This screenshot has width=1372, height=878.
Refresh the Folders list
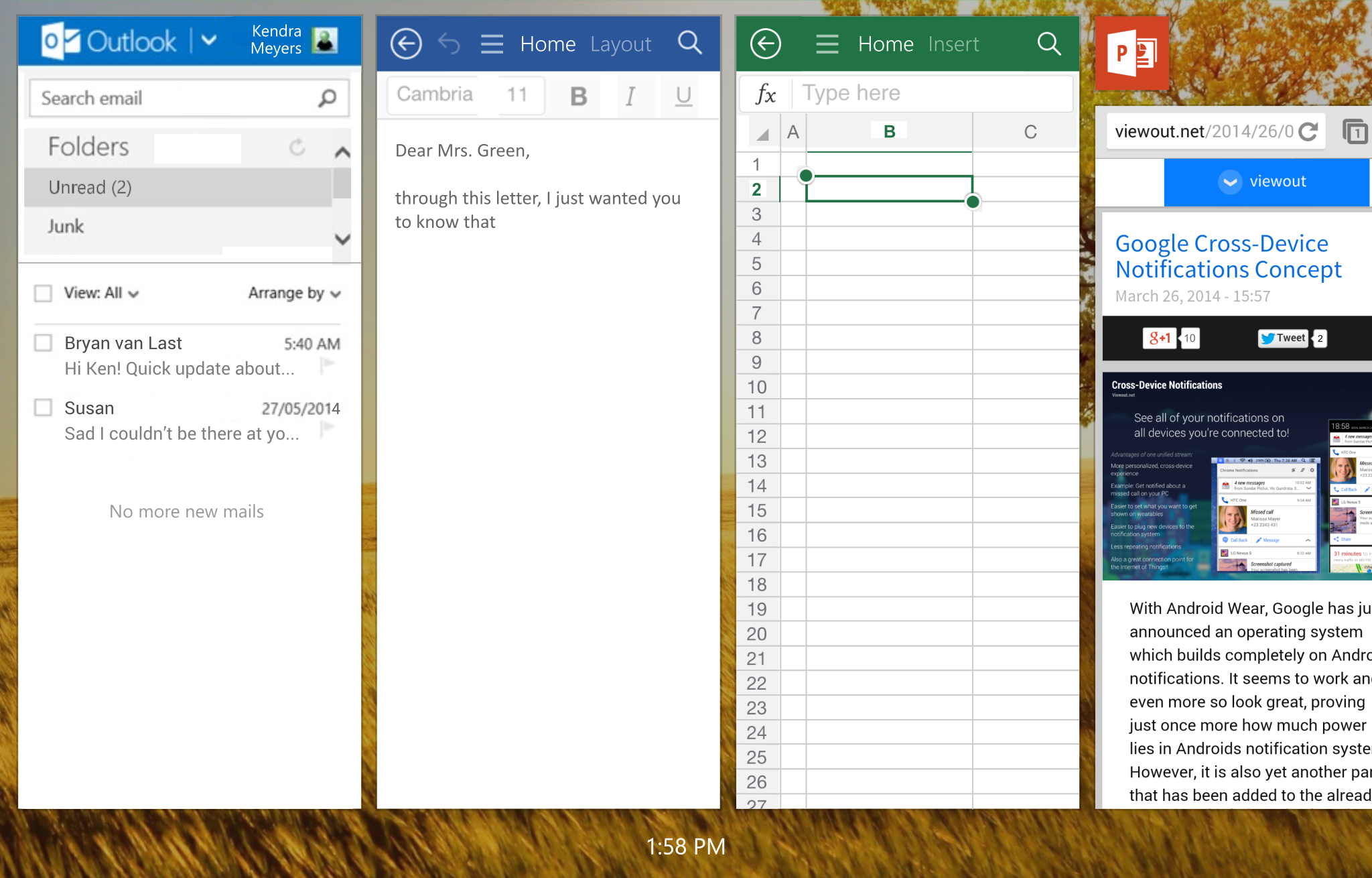[x=297, y=147]
